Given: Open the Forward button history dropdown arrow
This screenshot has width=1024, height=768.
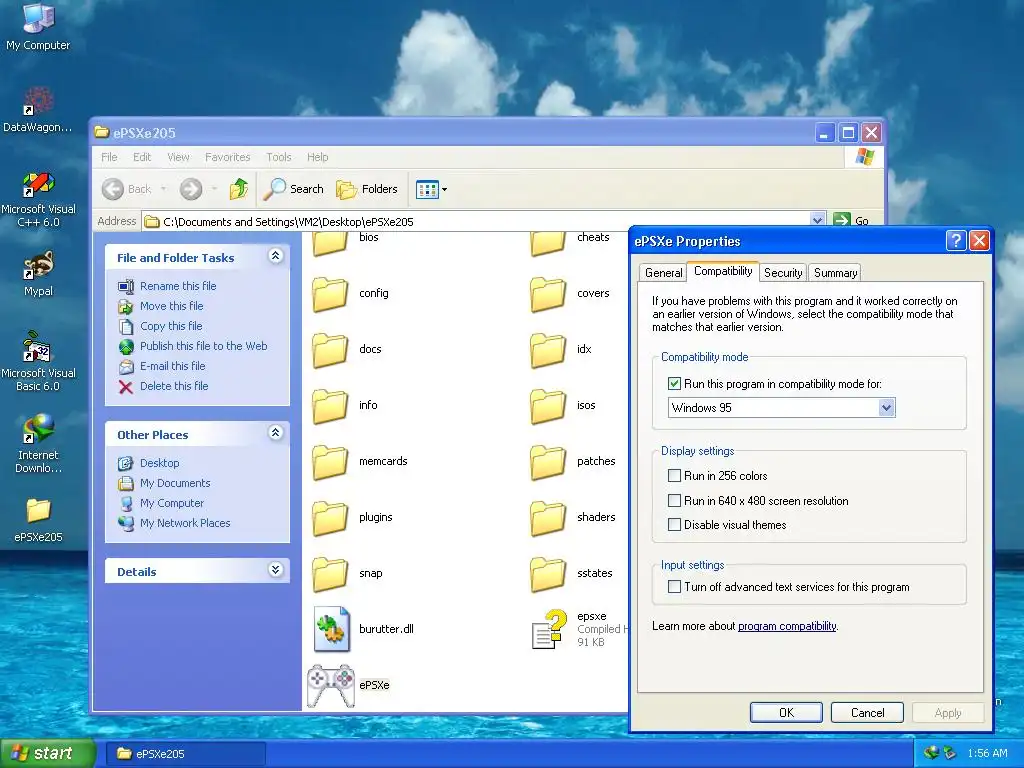Looking at the screenshot, I should [214, 189].
